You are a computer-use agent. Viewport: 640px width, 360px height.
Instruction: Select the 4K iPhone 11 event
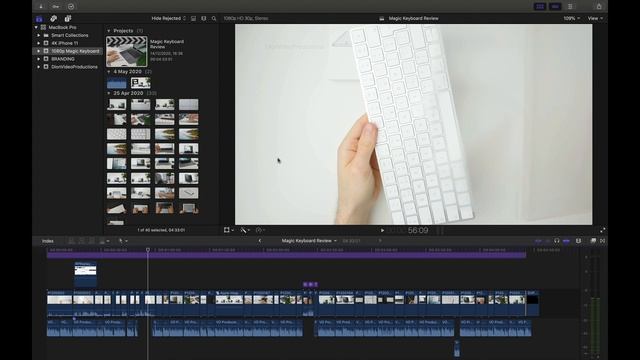[68, 43]
